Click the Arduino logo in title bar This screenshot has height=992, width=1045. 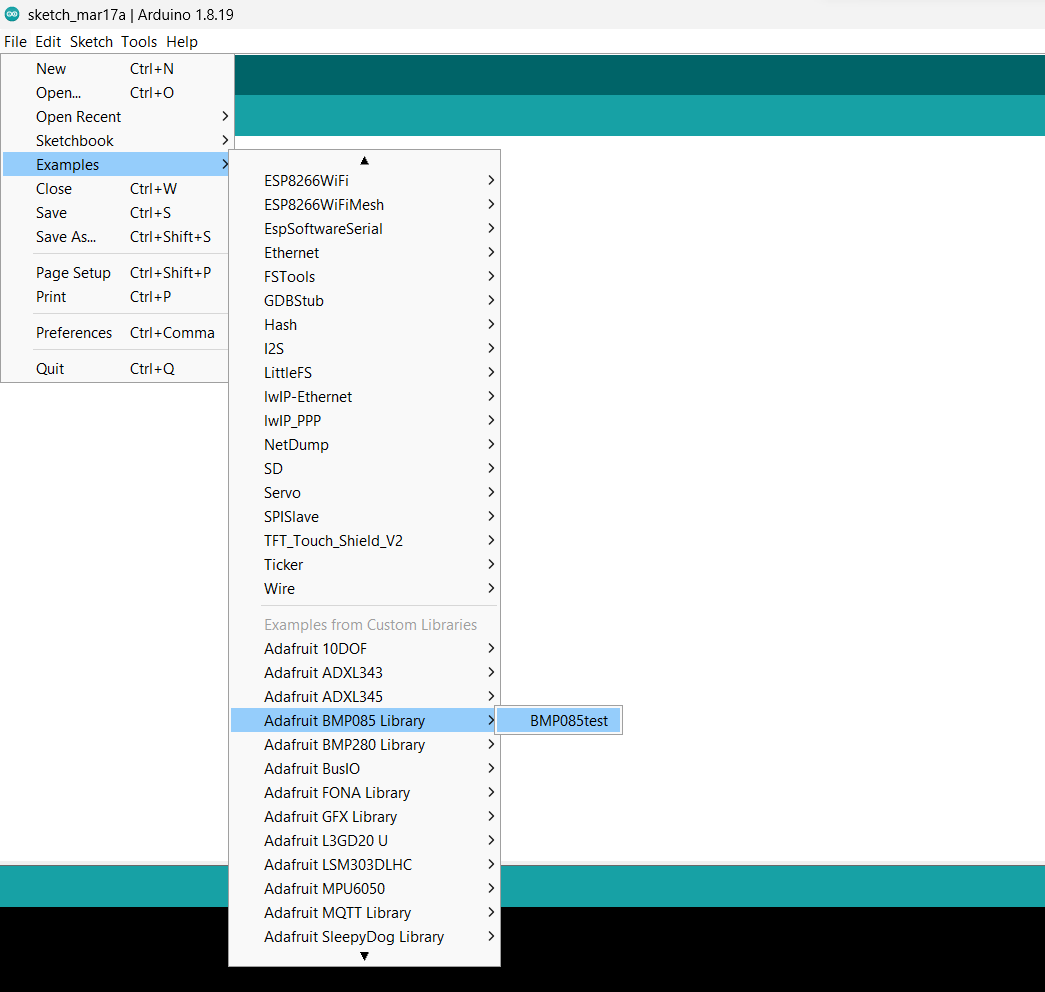pos(13,14)
